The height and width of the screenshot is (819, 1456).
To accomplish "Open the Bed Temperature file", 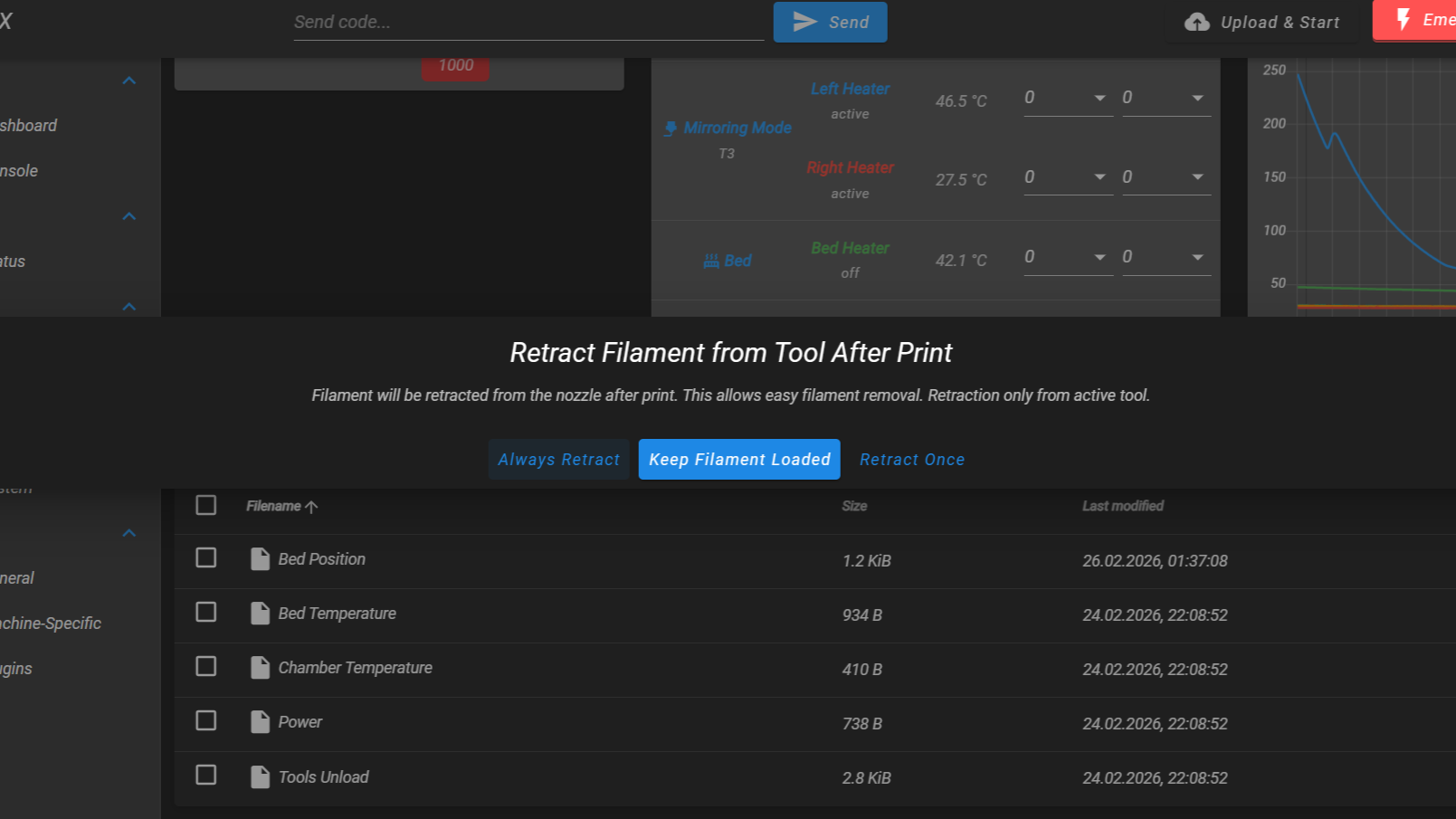I will (x=337, y=614).
